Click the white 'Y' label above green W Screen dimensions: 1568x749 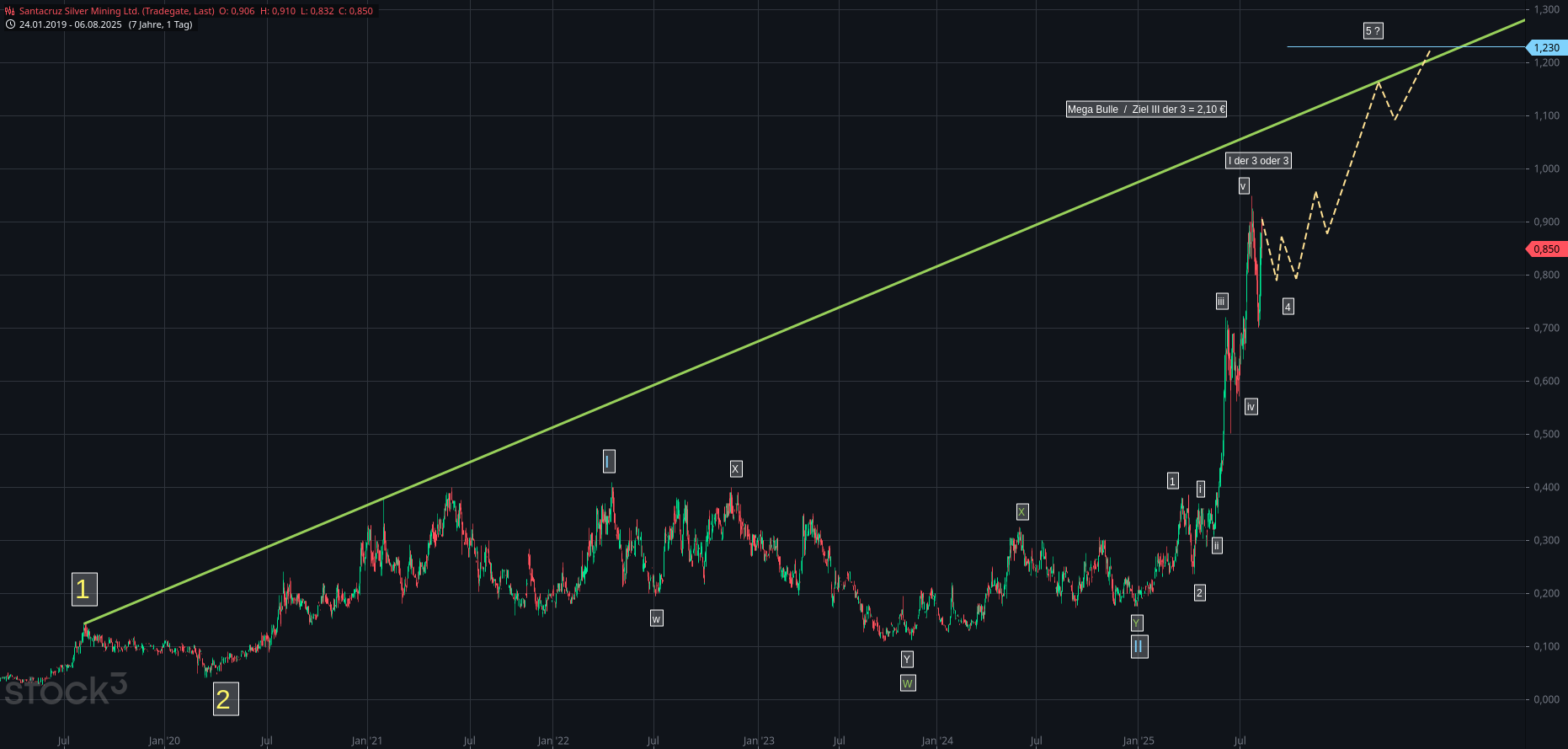[907, 659]
